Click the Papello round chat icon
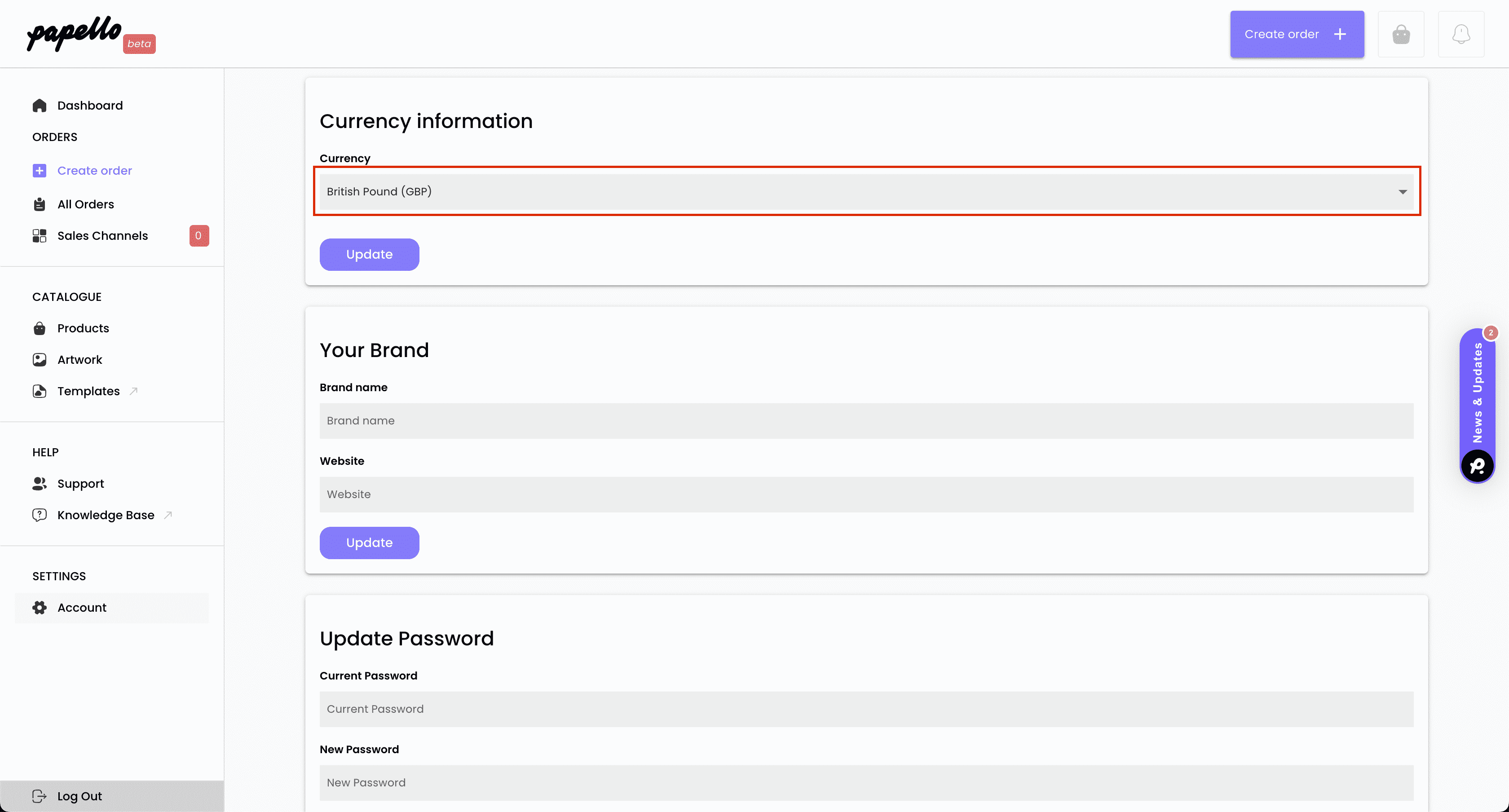Image resolution: width=1509 pixels, height=812 pixels. tap(1478, 466)
